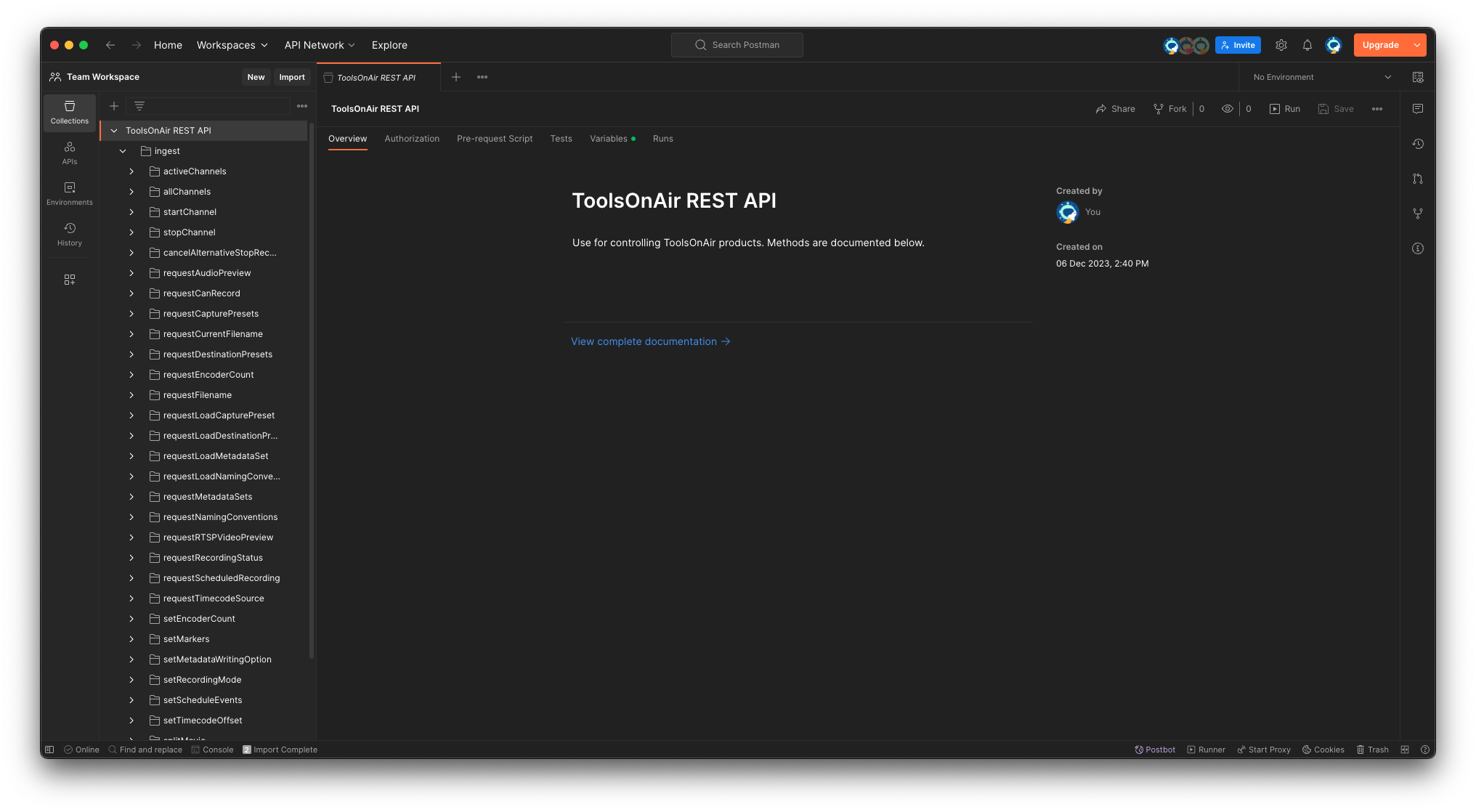Switch to the Authorization tab
This screenshot has width=1476, height=812.
tap(412, 139)
